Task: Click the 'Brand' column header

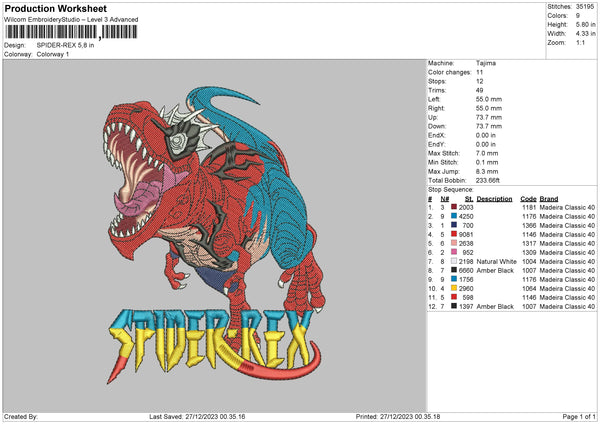Action: 549,199
